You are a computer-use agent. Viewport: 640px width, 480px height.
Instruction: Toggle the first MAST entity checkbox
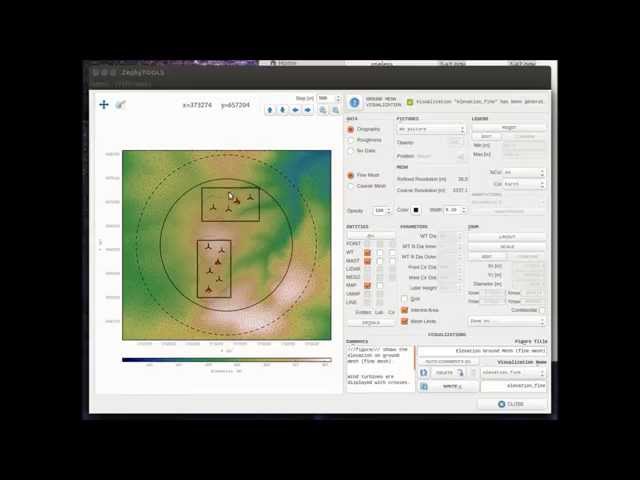coord(367,261)
